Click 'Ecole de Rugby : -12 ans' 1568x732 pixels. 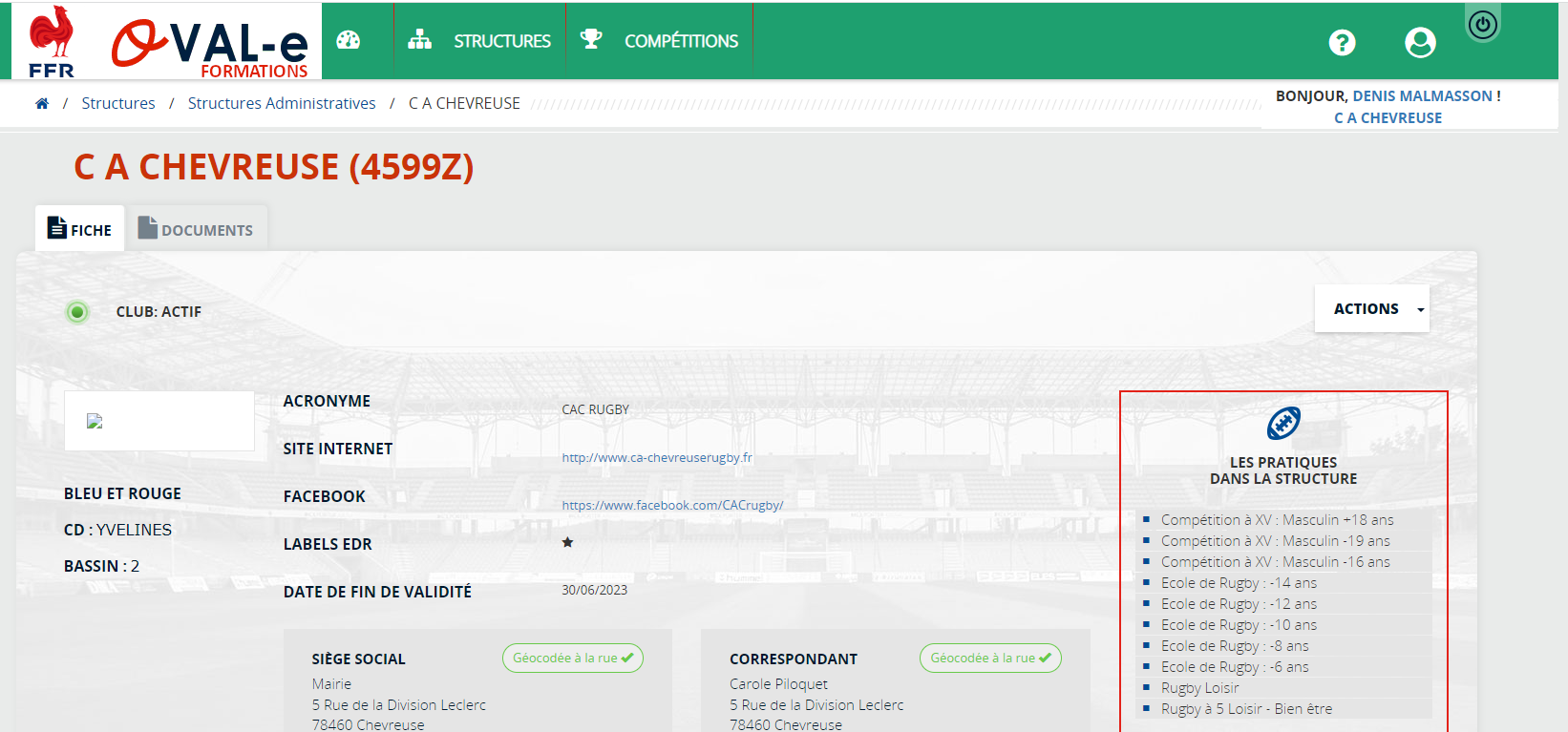pos(1239,604)
